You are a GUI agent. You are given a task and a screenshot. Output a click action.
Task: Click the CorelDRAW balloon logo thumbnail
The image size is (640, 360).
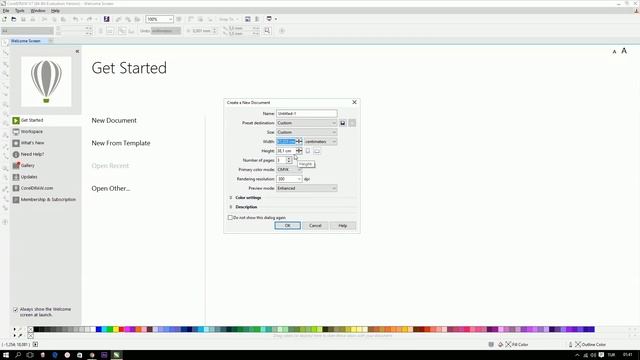pos(46,82)
